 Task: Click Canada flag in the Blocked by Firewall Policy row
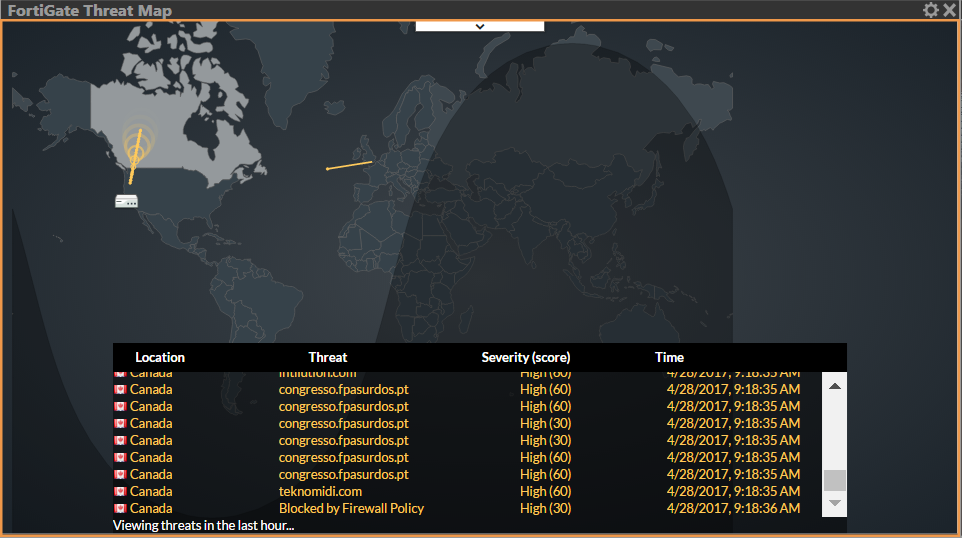pos(120,509)
